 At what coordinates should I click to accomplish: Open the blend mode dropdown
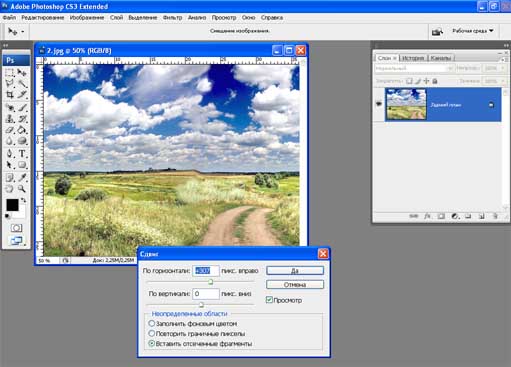coord(414,68)
